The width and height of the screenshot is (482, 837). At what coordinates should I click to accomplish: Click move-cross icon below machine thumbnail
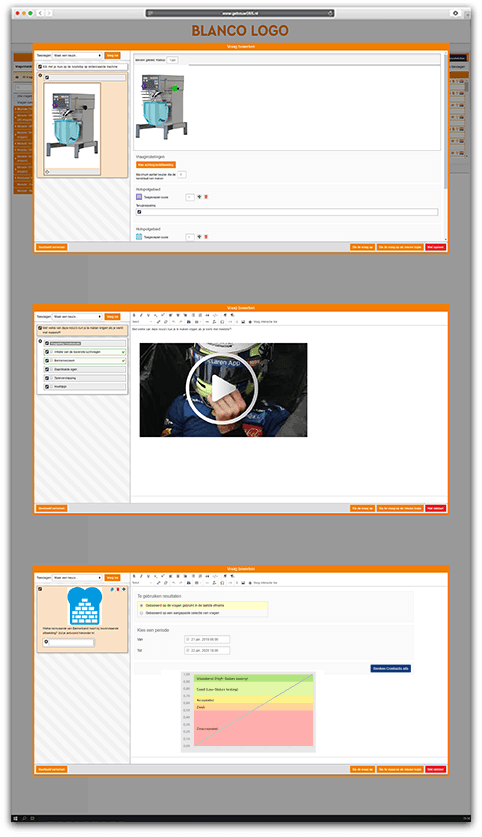click(x=48, y=172)
